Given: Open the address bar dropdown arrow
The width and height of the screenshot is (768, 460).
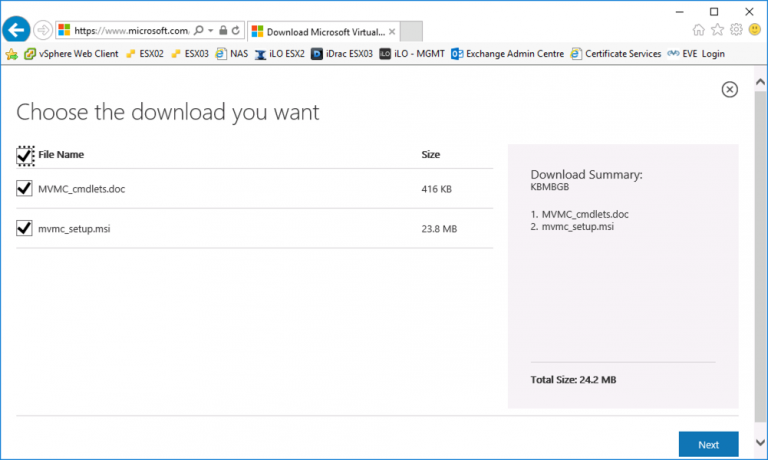Looking at the screenshot, I should 211,30.
